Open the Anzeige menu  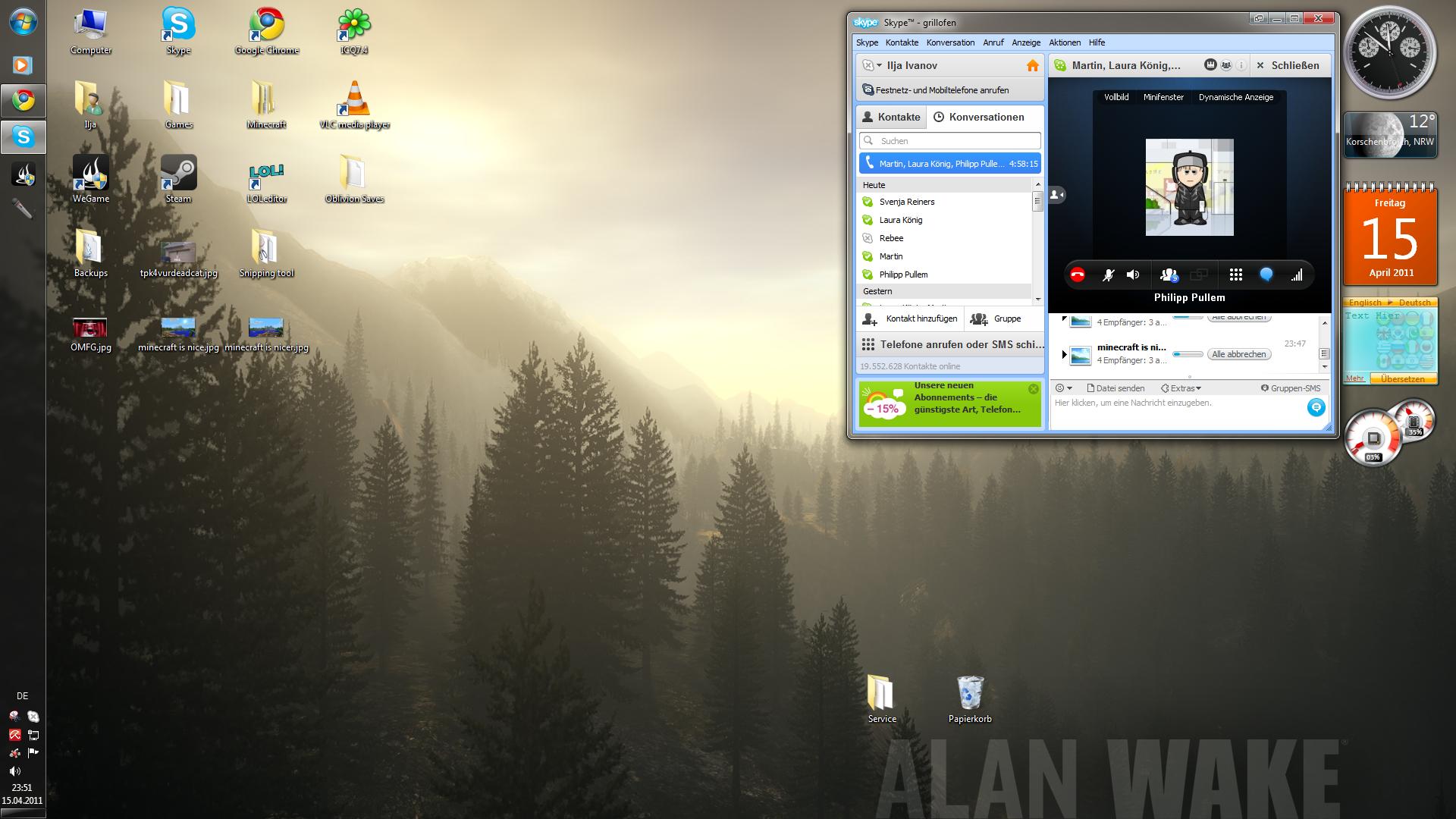(x=1026, y=42)
